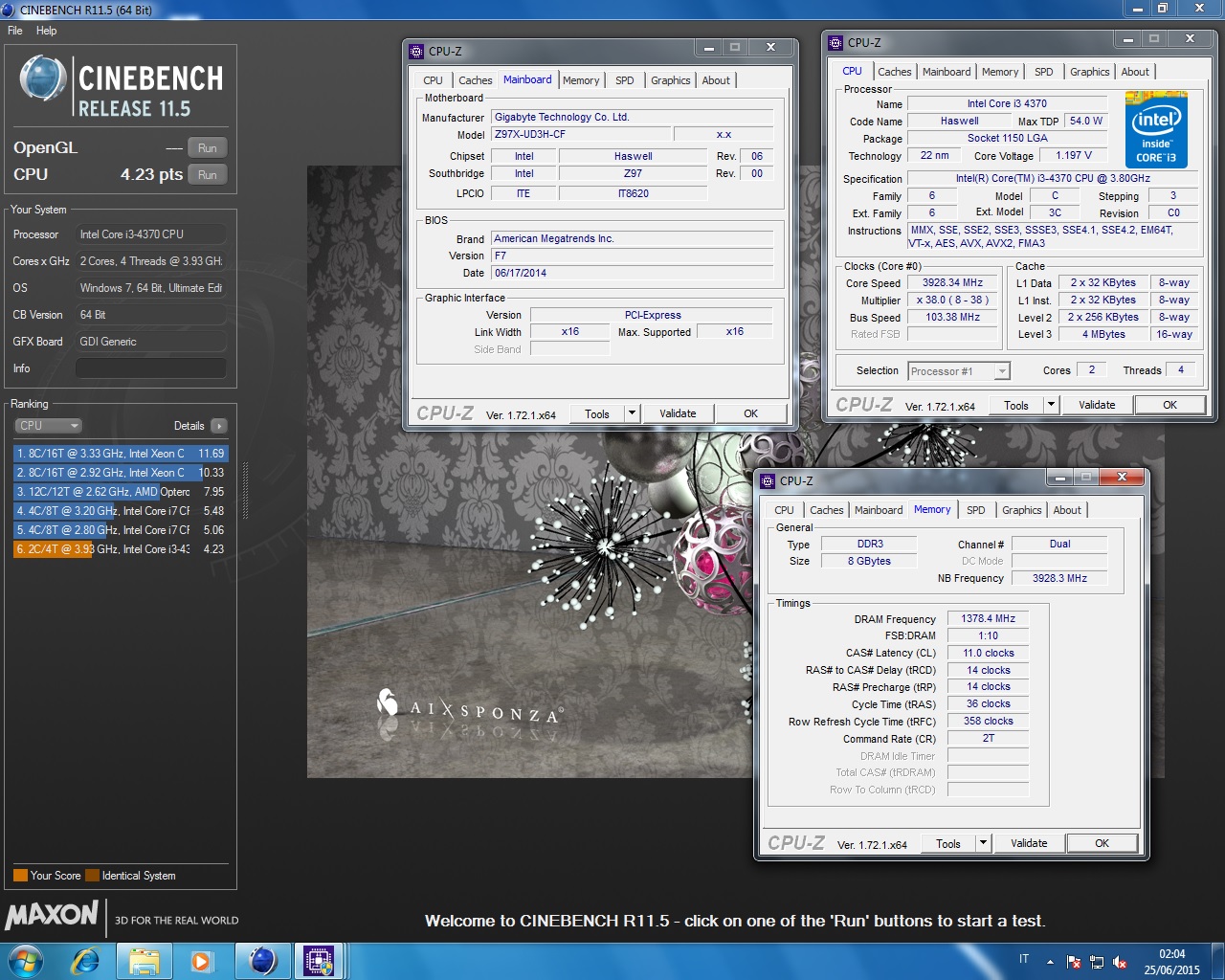Click the NB Frequency 3928.3 MHz value
The height and width of the screenshot is (980, 1225).
(x=1059, y=578)
